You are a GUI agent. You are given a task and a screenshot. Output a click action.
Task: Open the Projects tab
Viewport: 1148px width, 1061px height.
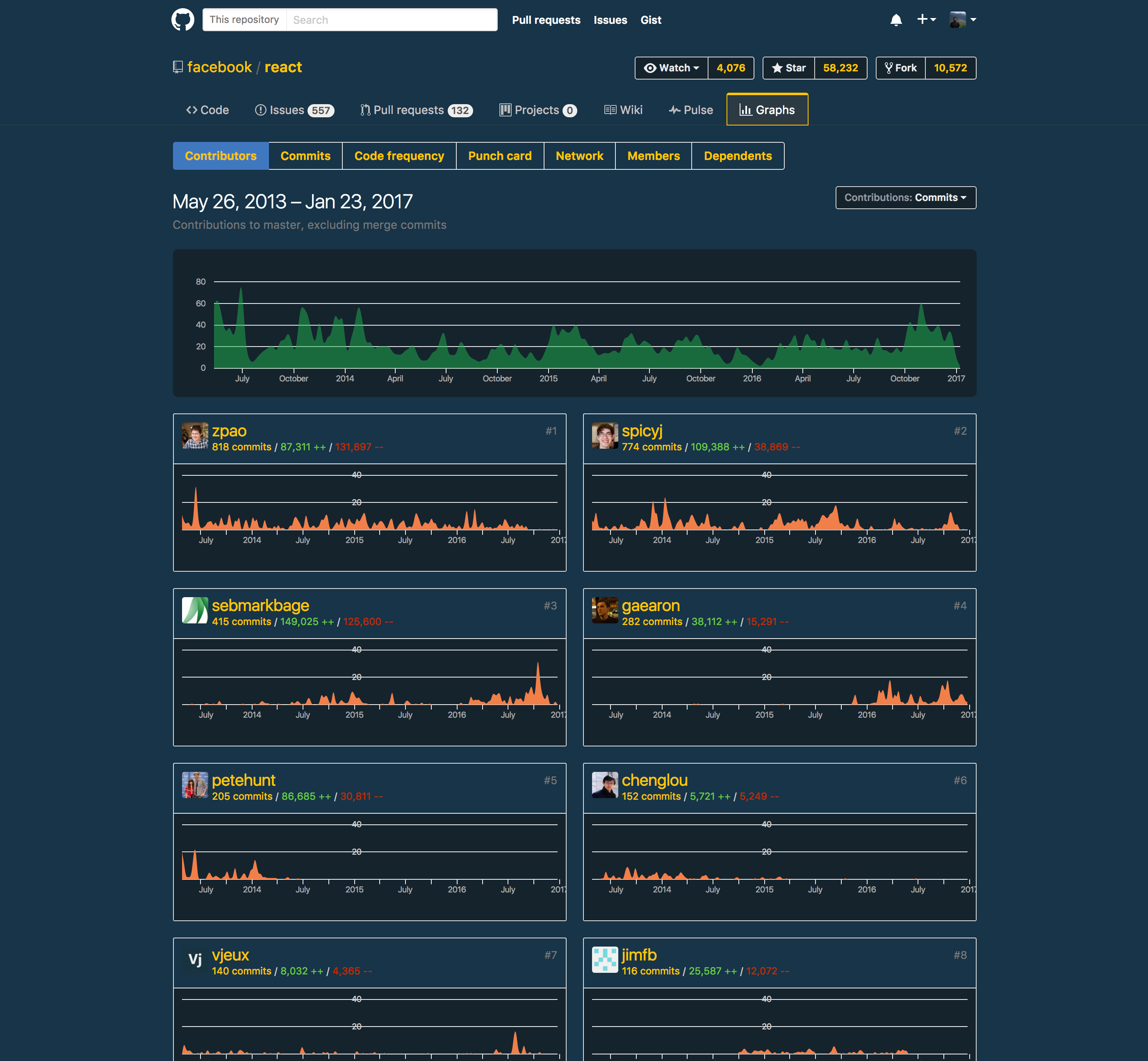[x=538, y=110]
